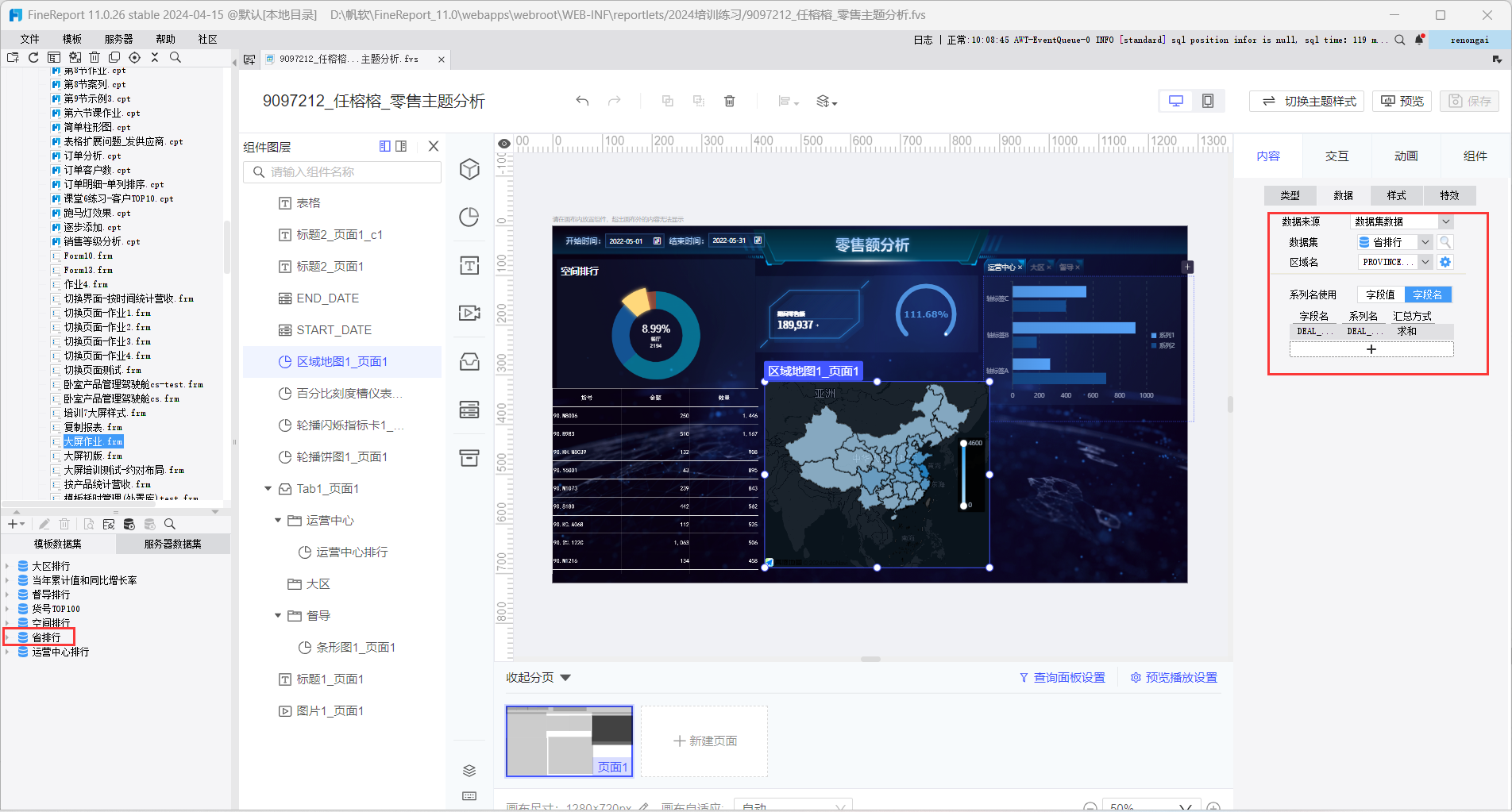The height and width of the screenshot is (812, 1512).
Task: Select 字段值 for series name usage
Action: coord(1381,294)
